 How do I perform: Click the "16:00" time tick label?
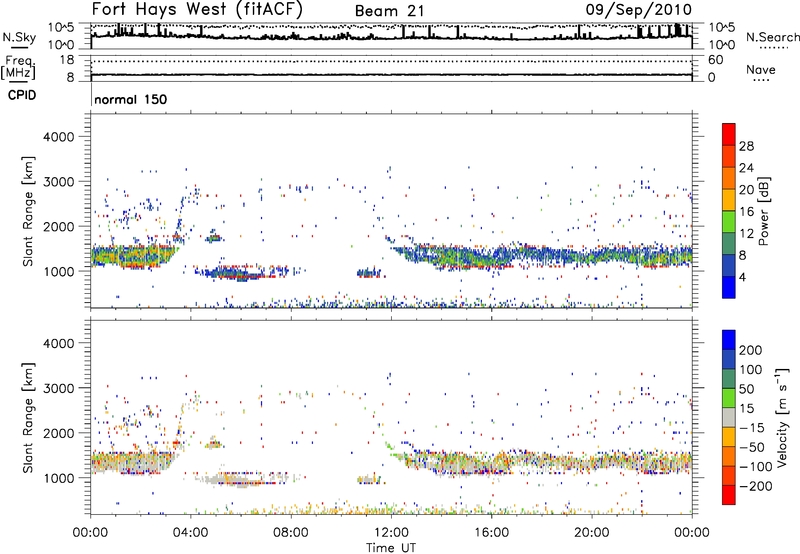point(491,533)
